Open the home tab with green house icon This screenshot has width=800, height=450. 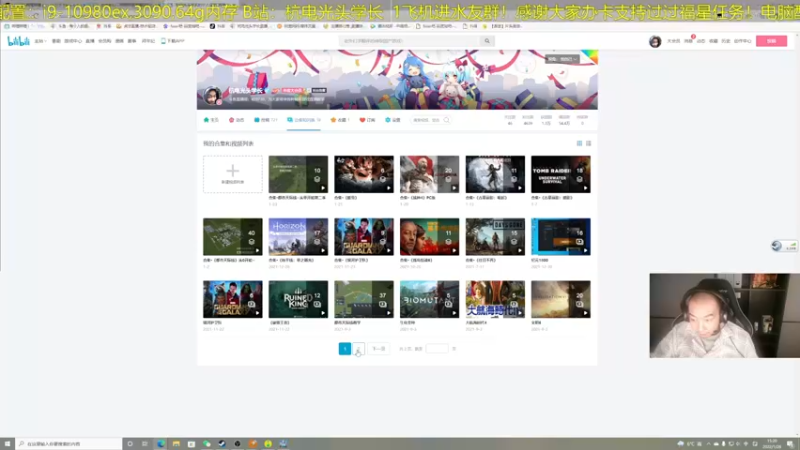coord(211,120)
